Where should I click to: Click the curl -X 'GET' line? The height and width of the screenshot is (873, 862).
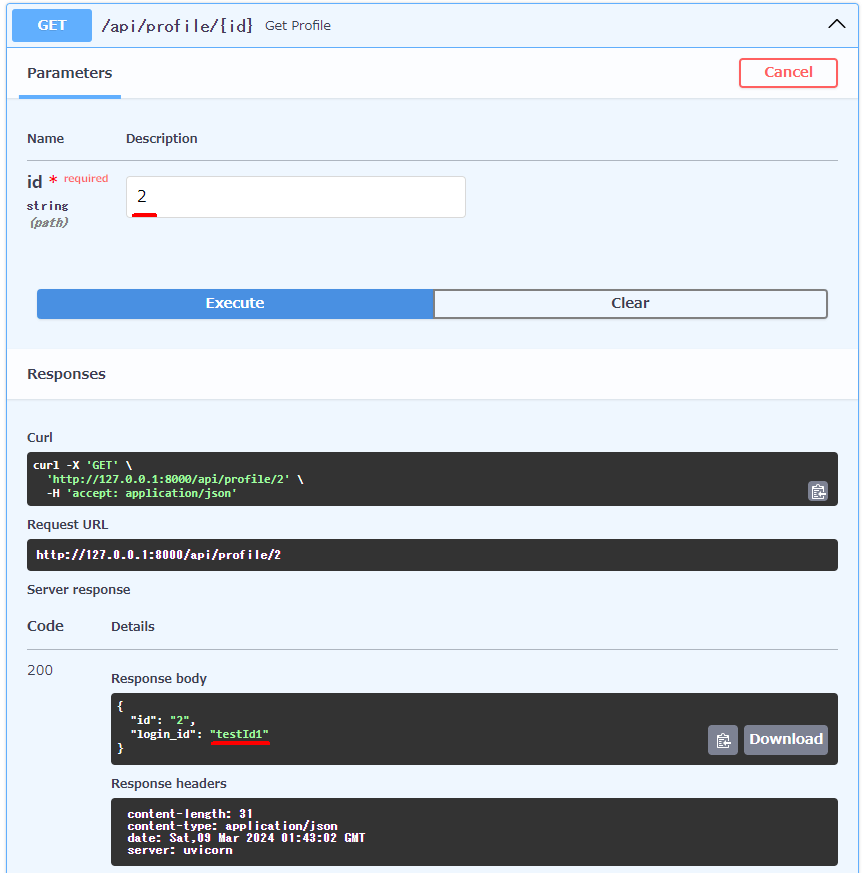click(x=82, y=465)
